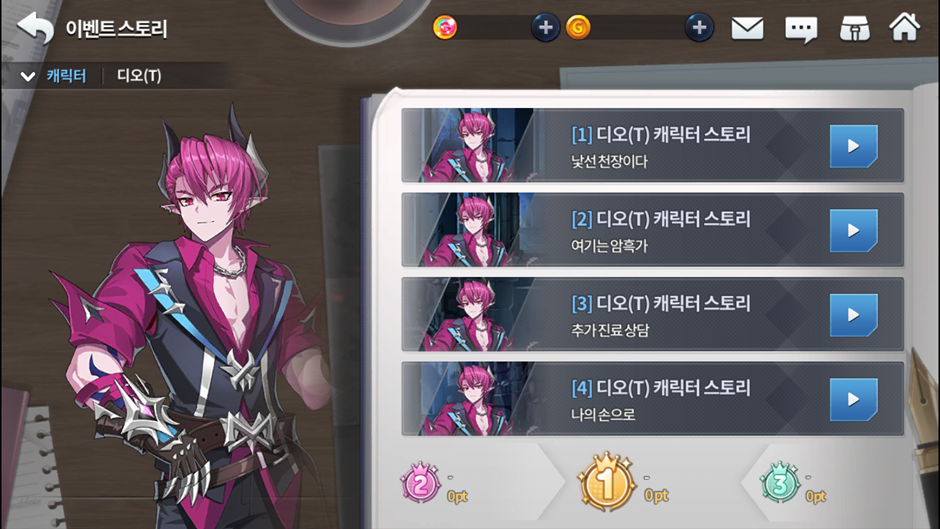Select the 캐릭터 category label
940x529 pixels.
pyautogui.click(x=67, y=76)
